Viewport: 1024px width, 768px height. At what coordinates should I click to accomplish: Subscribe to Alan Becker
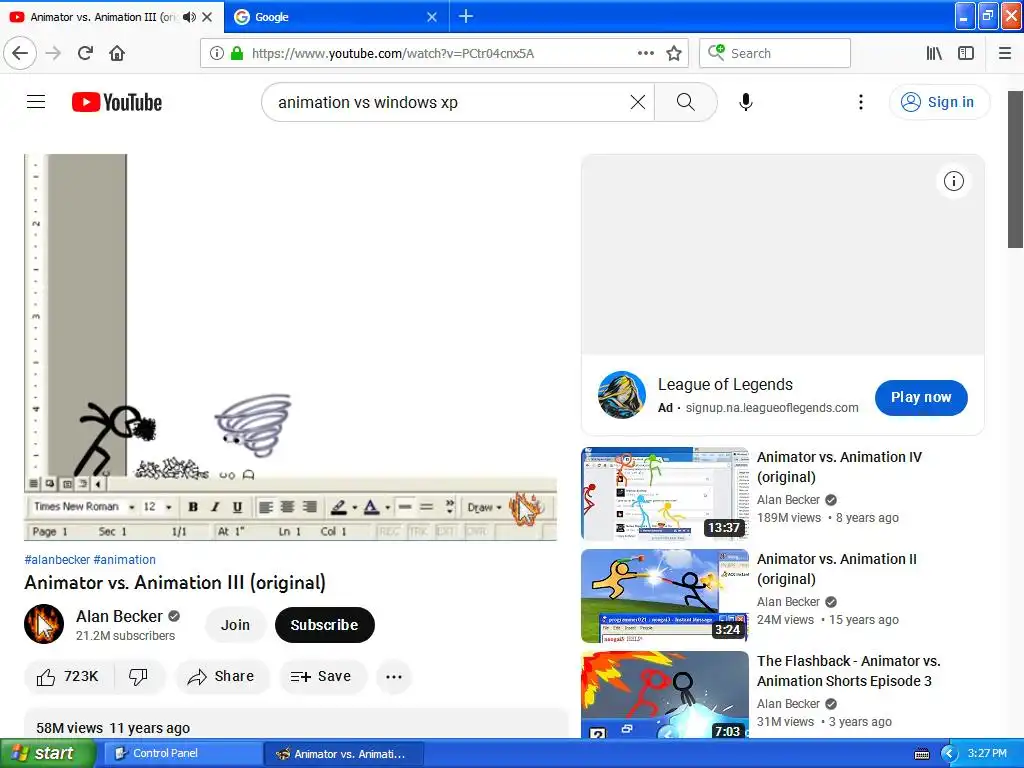pos(324,625)
